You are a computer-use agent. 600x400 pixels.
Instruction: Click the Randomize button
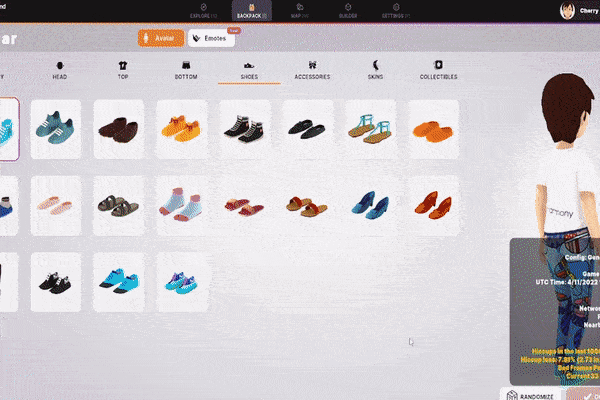click(531, 394)
